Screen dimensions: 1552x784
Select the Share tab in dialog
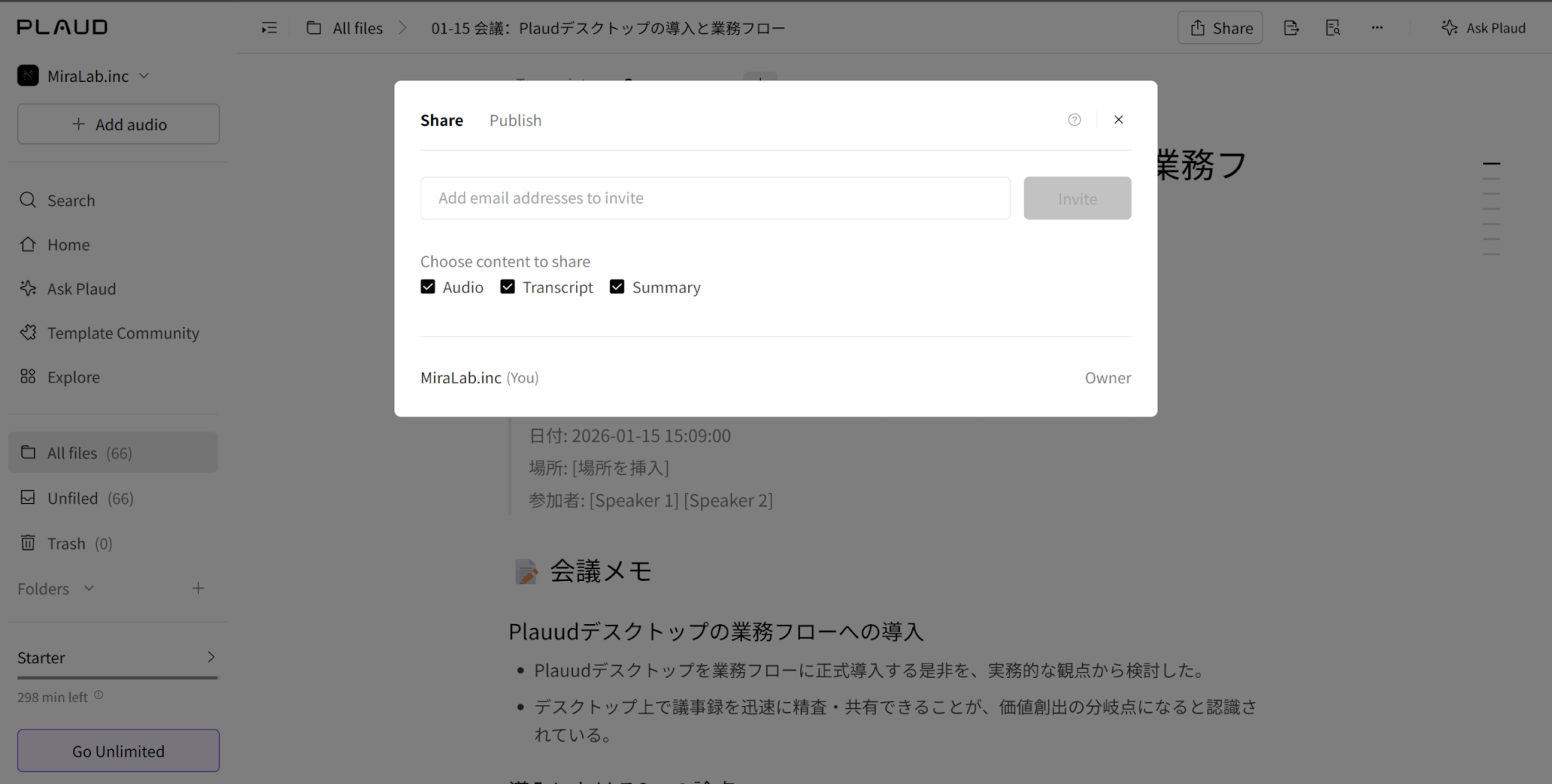442,120
